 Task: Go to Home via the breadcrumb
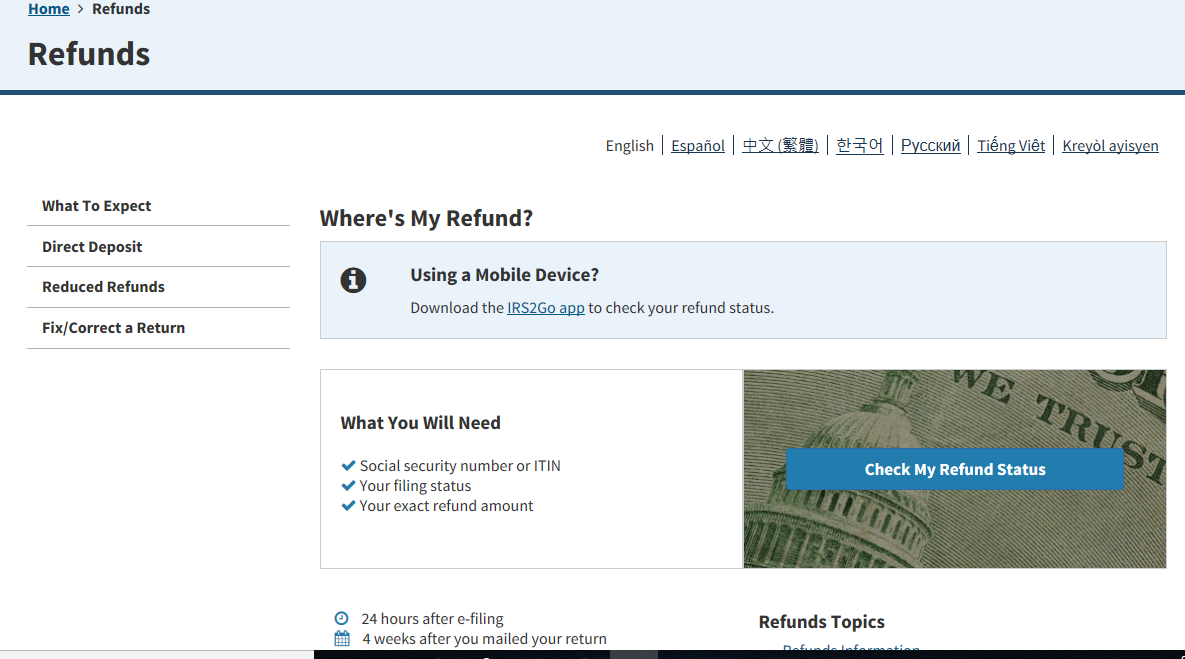[48, 9]
